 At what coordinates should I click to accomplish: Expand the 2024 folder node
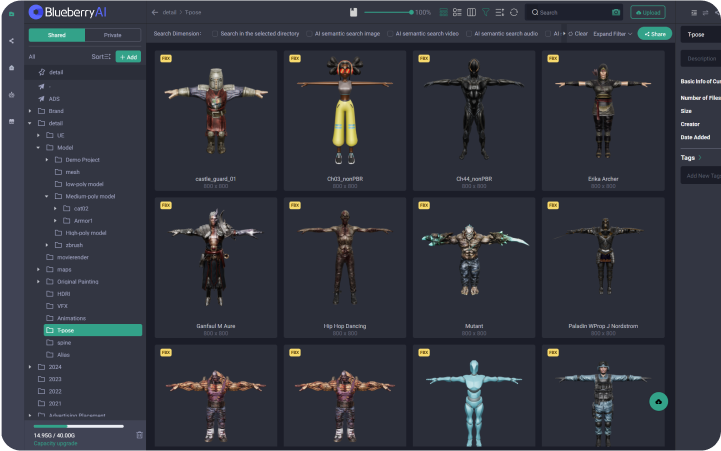[30, 367]
